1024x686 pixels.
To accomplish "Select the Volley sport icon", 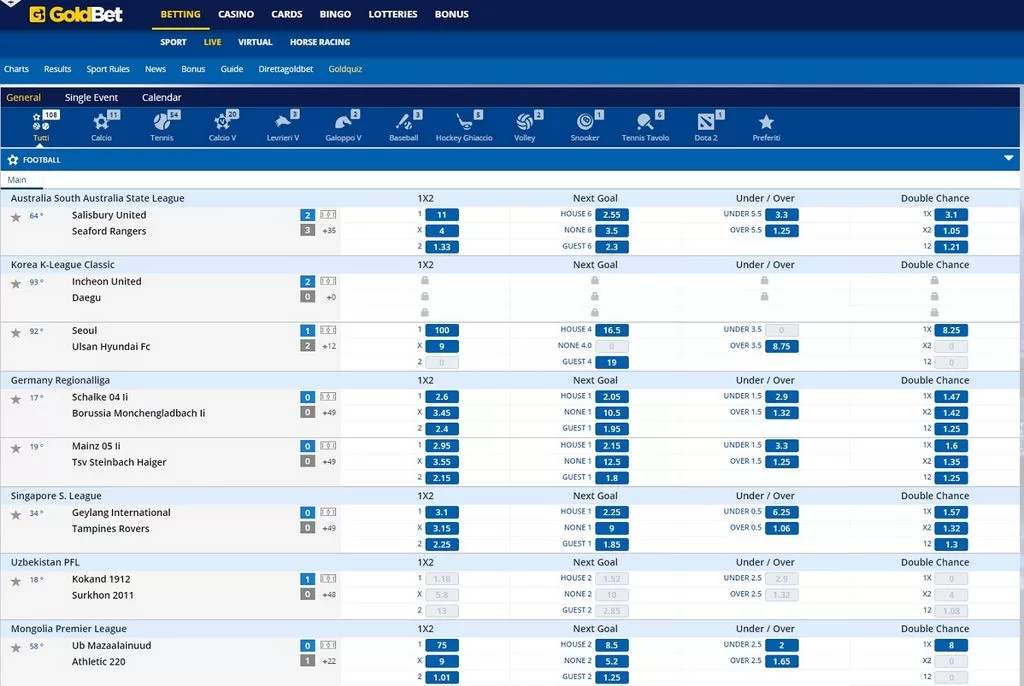I will click(x=525, y=122).
